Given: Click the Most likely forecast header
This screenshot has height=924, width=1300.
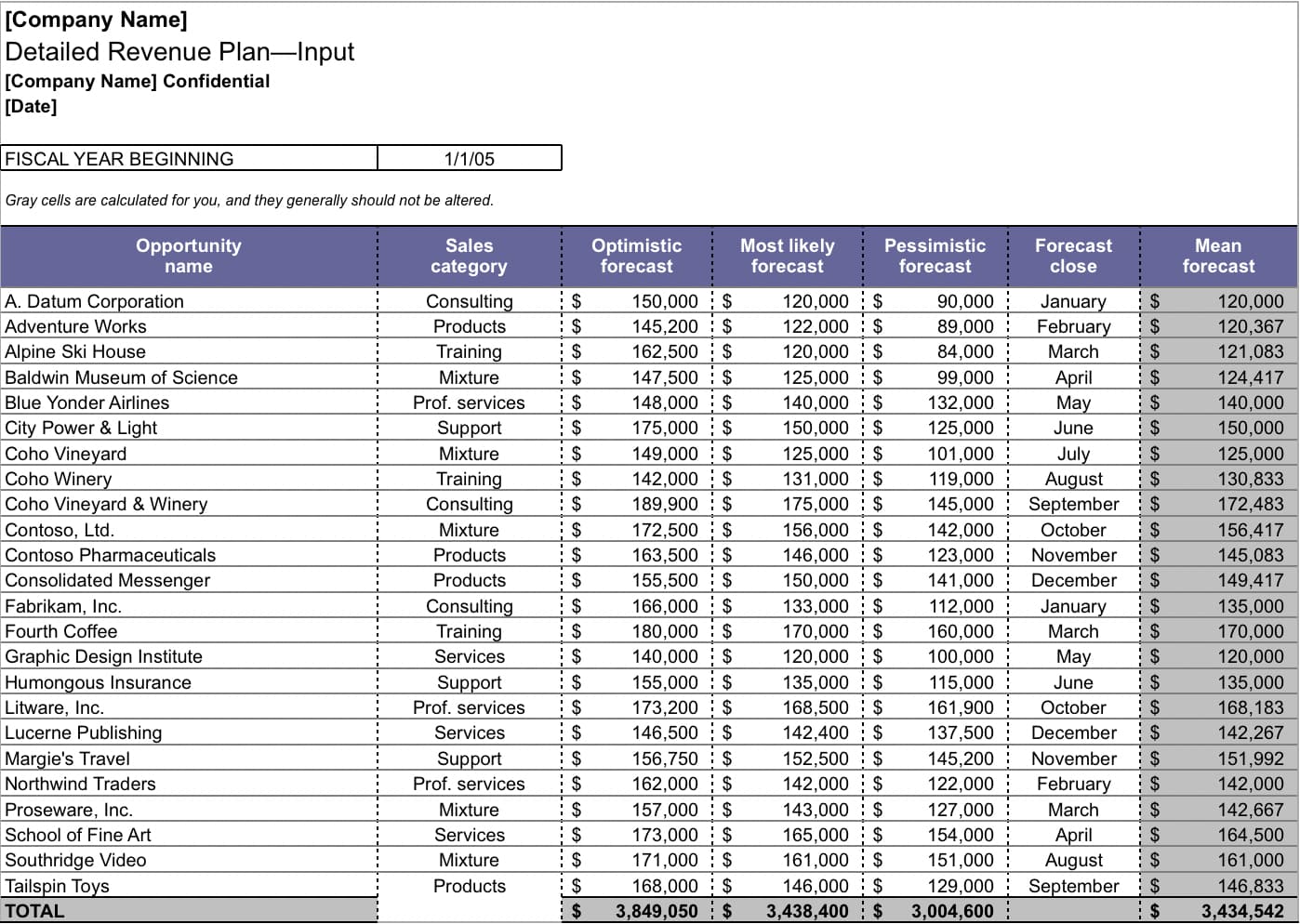Looking at the screenshot, I should click(787, 257).
